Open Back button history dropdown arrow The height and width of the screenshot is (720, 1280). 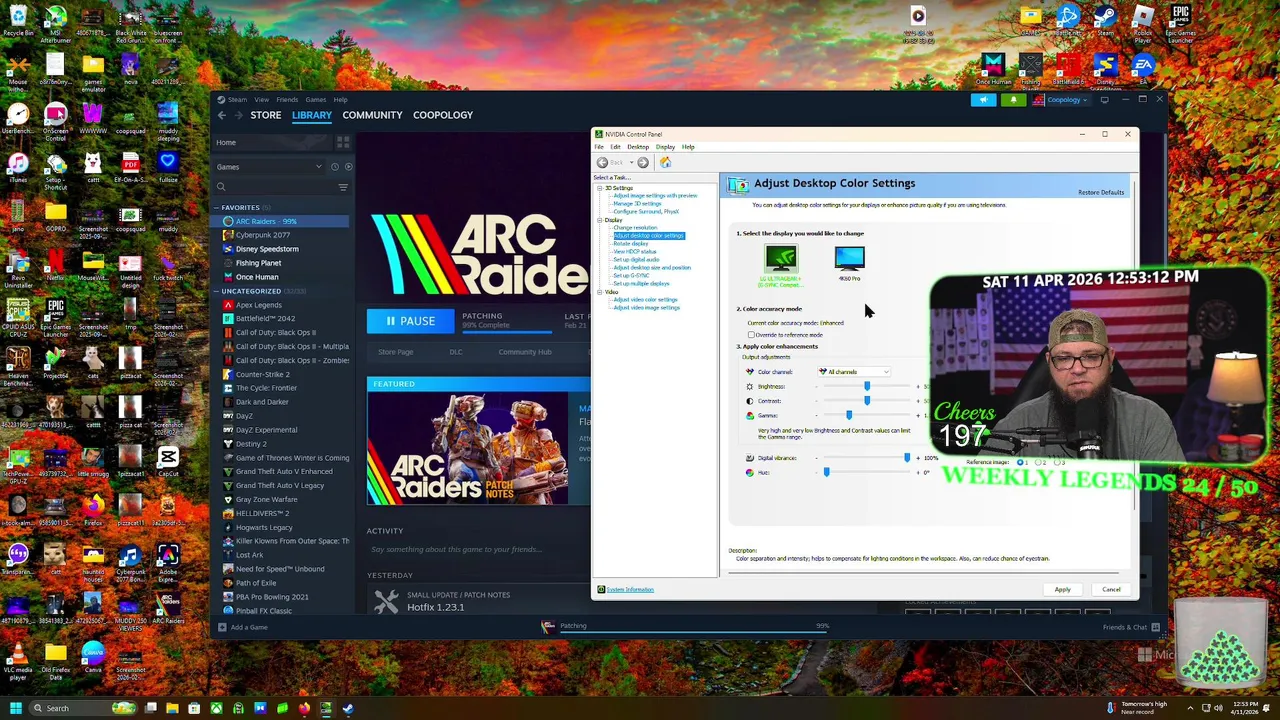tap(630, 162)
